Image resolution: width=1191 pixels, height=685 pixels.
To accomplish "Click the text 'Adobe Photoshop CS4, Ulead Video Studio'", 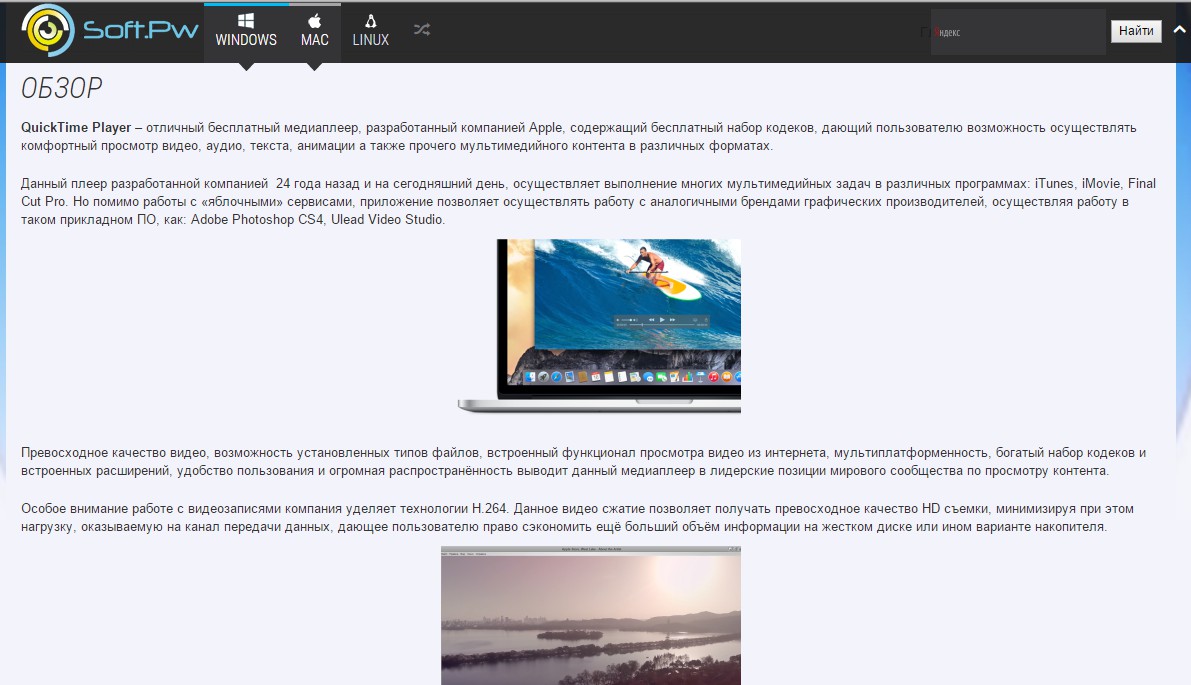I will pos(317,219).
